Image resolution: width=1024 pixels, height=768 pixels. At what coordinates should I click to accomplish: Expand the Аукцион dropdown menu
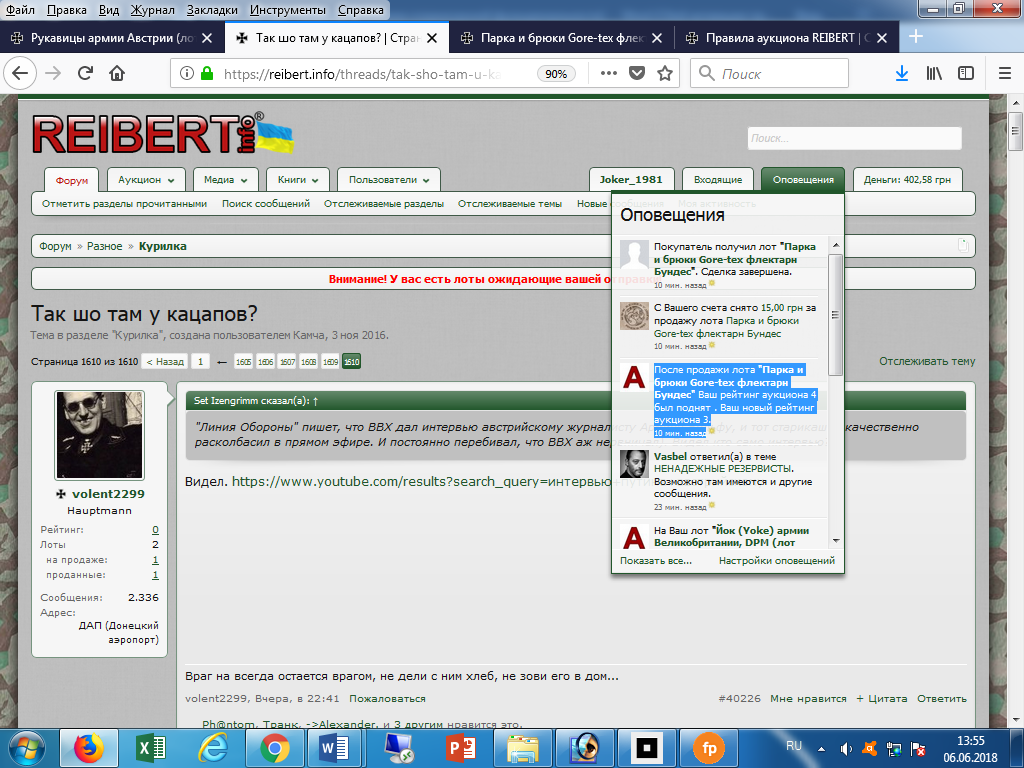(x=146, y=180)
